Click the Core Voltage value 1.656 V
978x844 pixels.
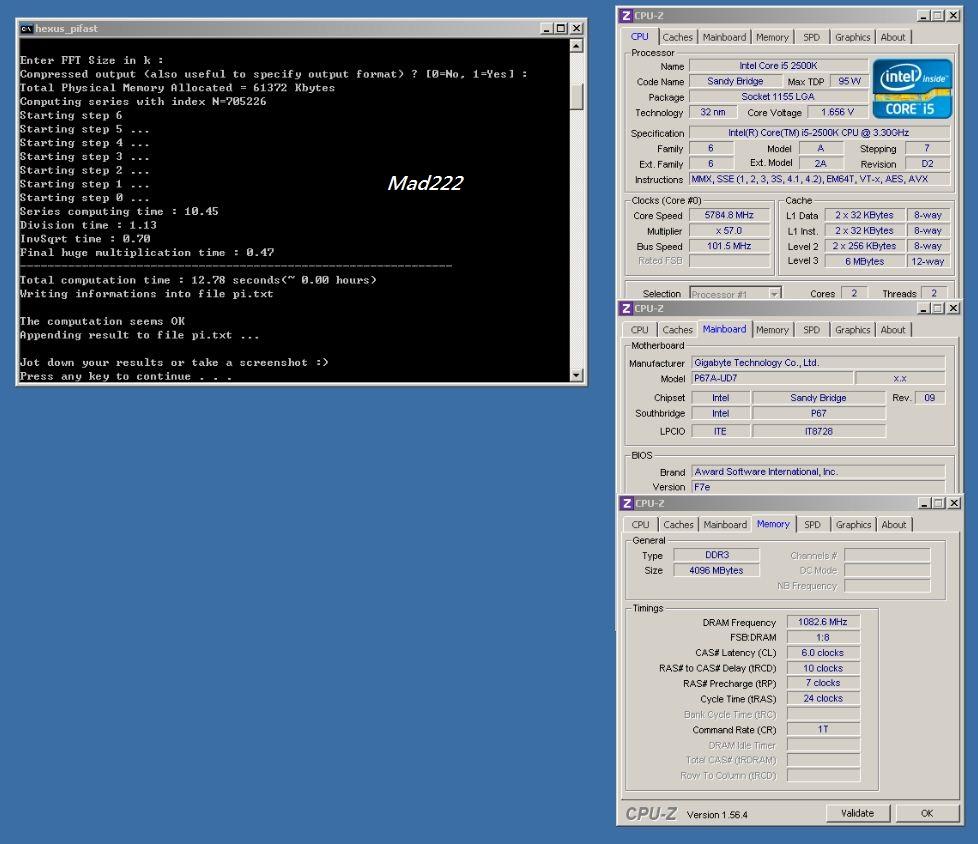837,112
